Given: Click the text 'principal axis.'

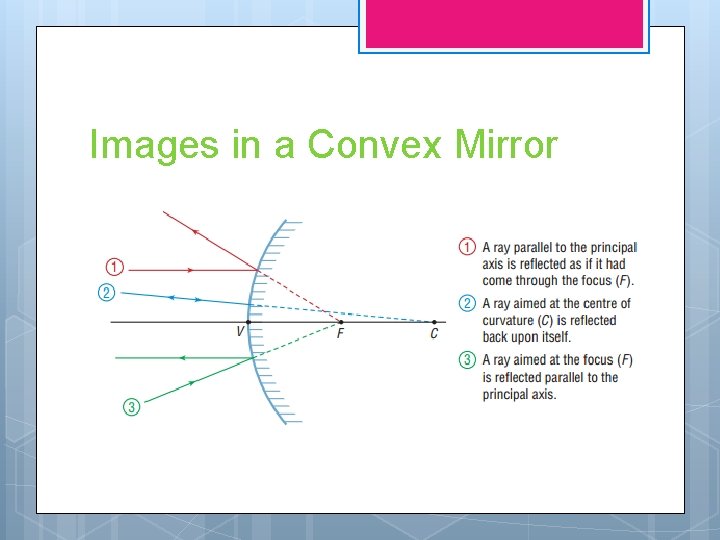Looking at the screenshot, I should point(519,394).
